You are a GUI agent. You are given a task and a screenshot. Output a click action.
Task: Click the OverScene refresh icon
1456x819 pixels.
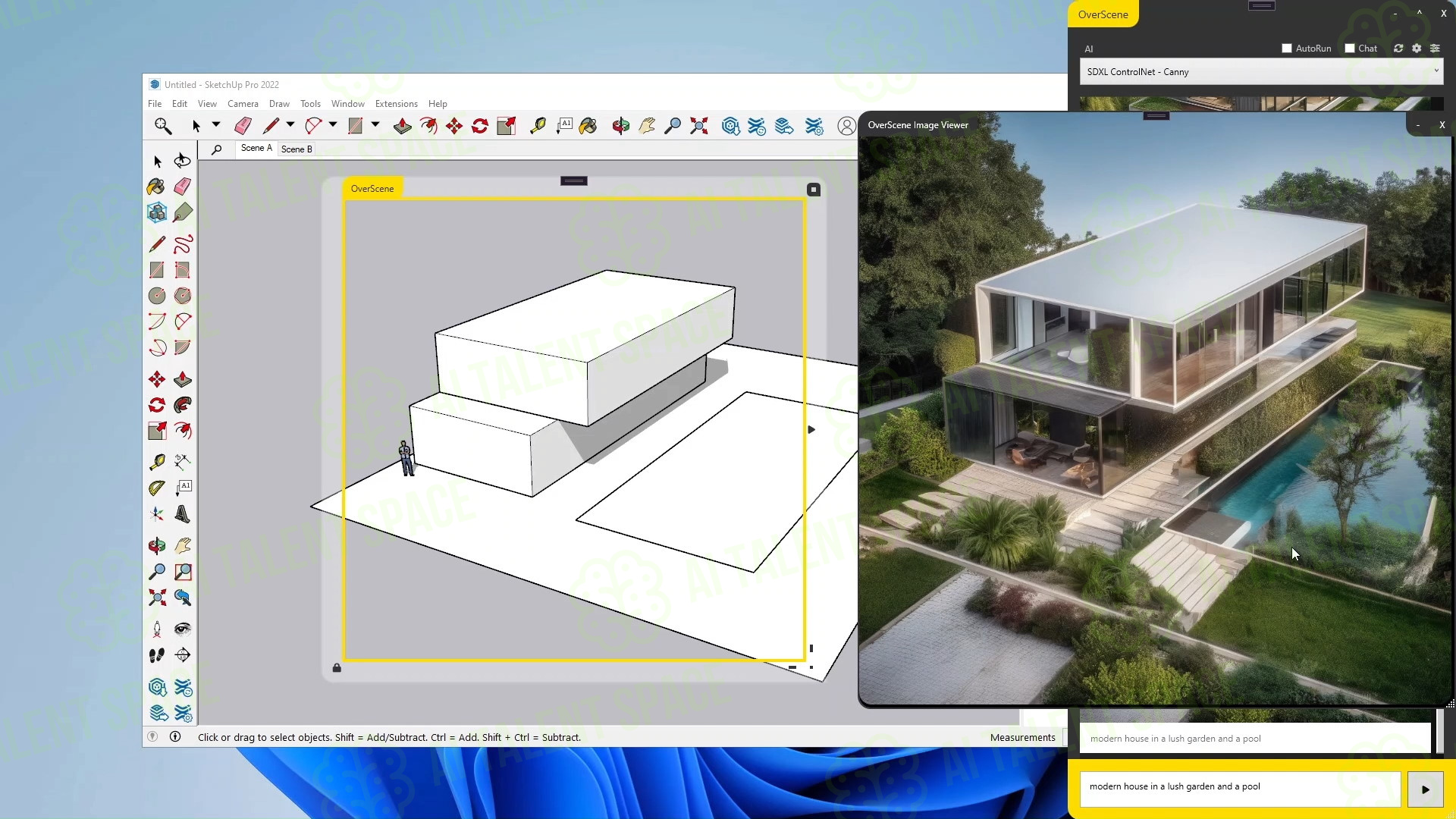pos(1398,49)
